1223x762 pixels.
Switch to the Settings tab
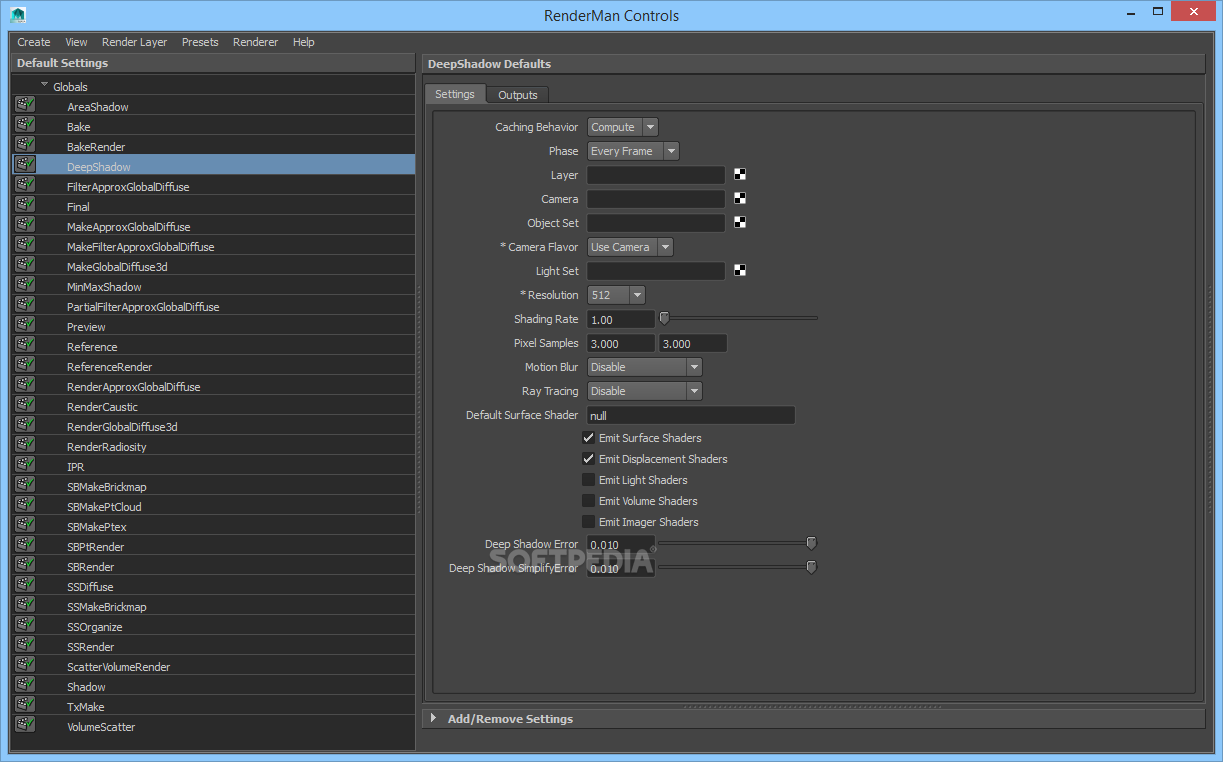[x=455, y=94]
